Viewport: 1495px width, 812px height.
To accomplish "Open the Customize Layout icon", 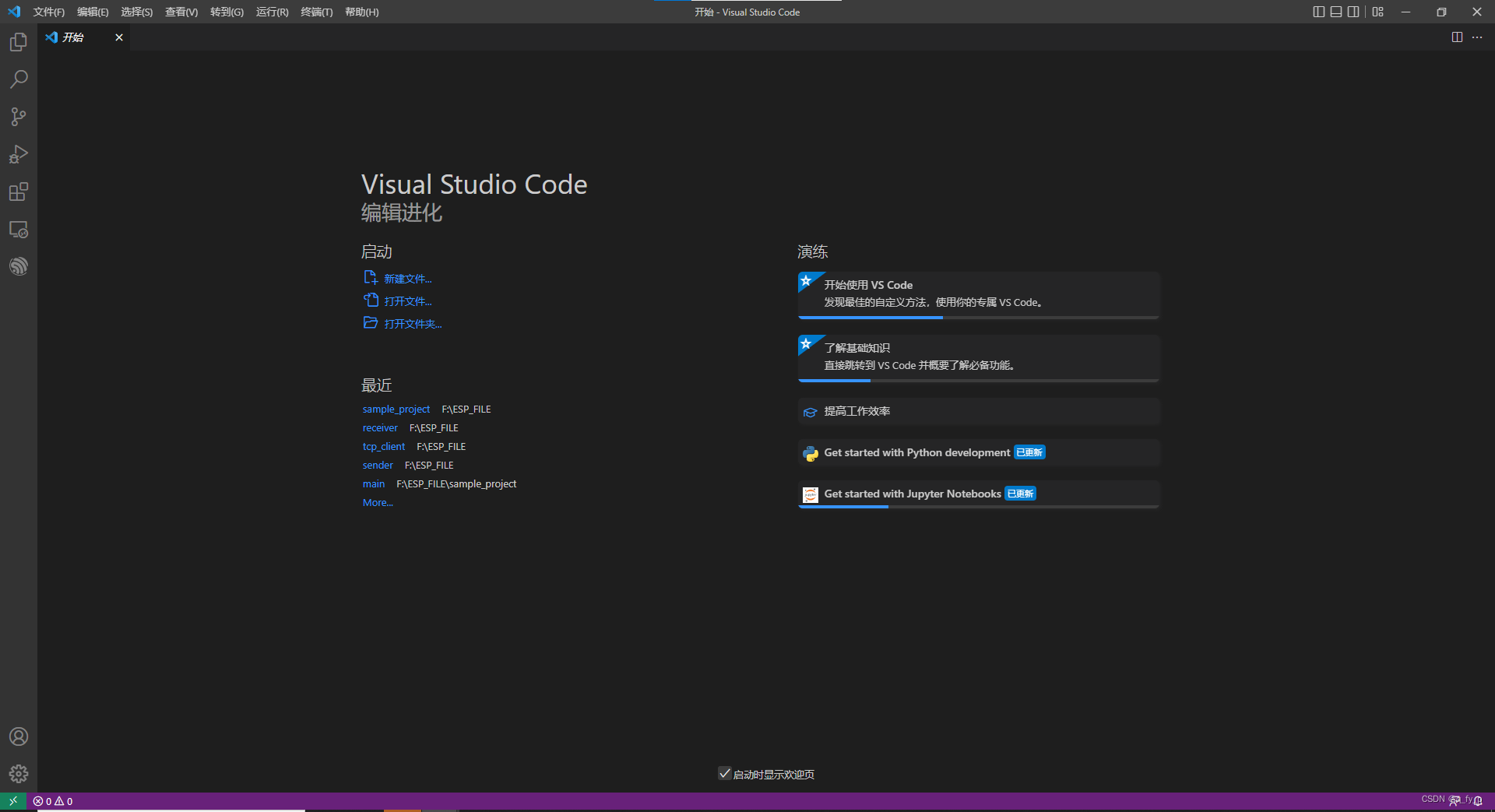I will [1378, 12].
